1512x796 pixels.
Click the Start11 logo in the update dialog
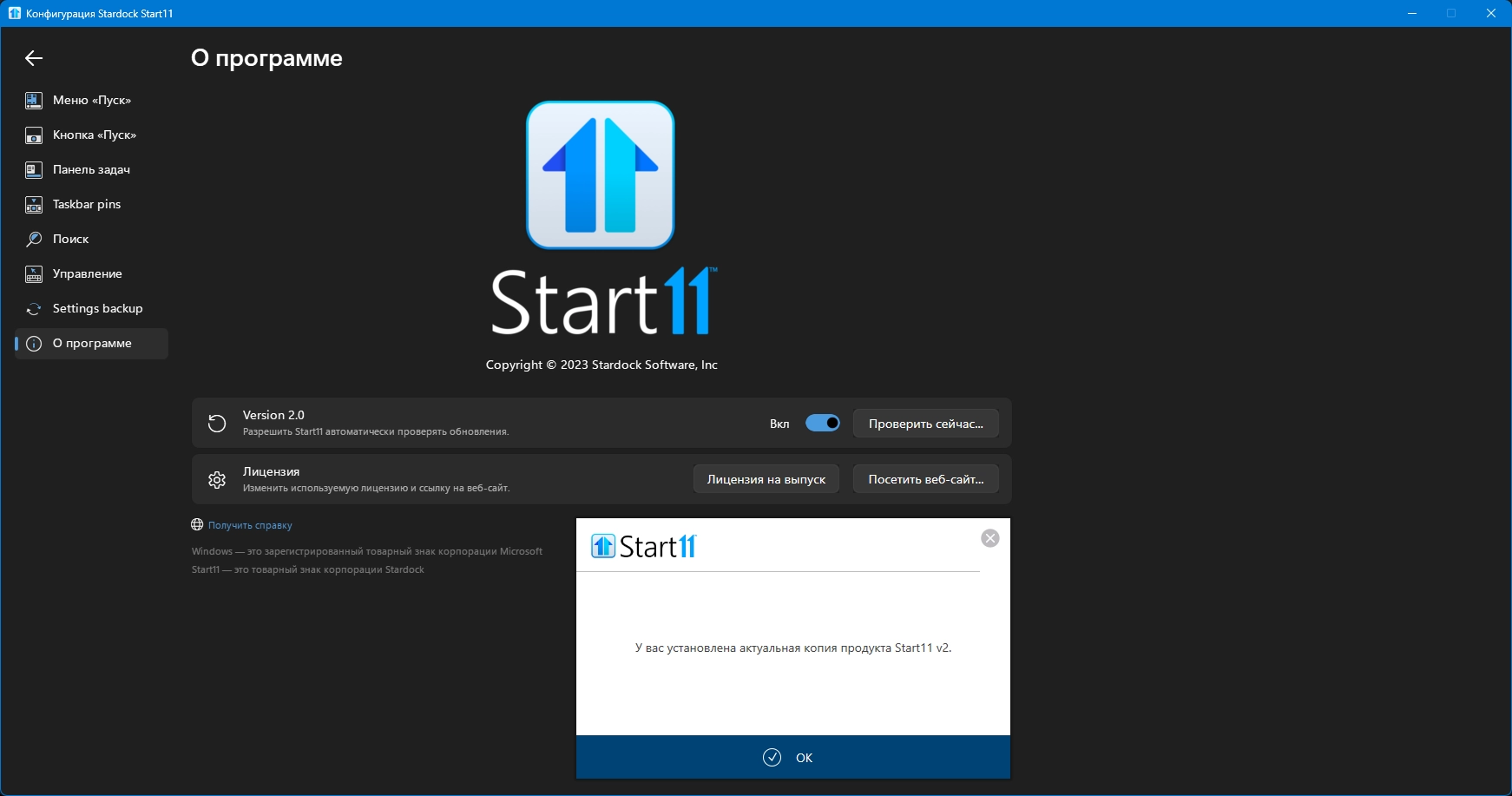pyautogui.click(x=644, y=546)
